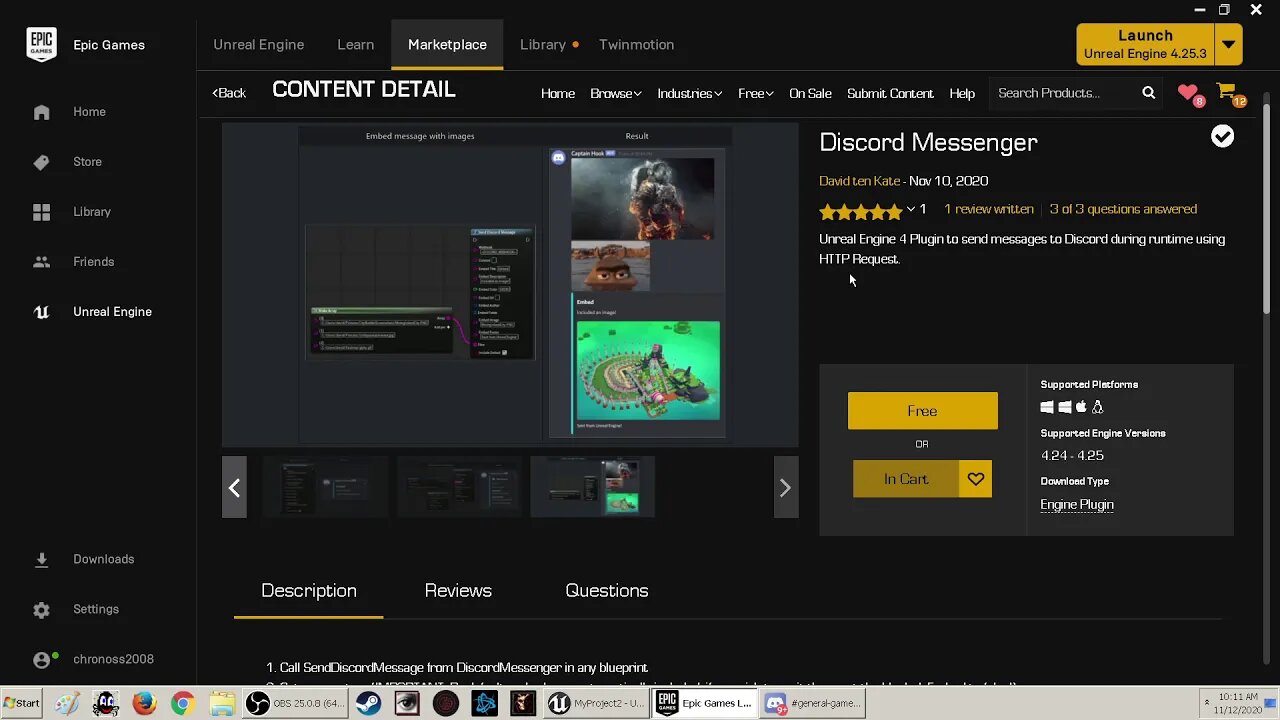
Task: Launch Unreal Engine 4.25.3
Action: (1146, 44)
